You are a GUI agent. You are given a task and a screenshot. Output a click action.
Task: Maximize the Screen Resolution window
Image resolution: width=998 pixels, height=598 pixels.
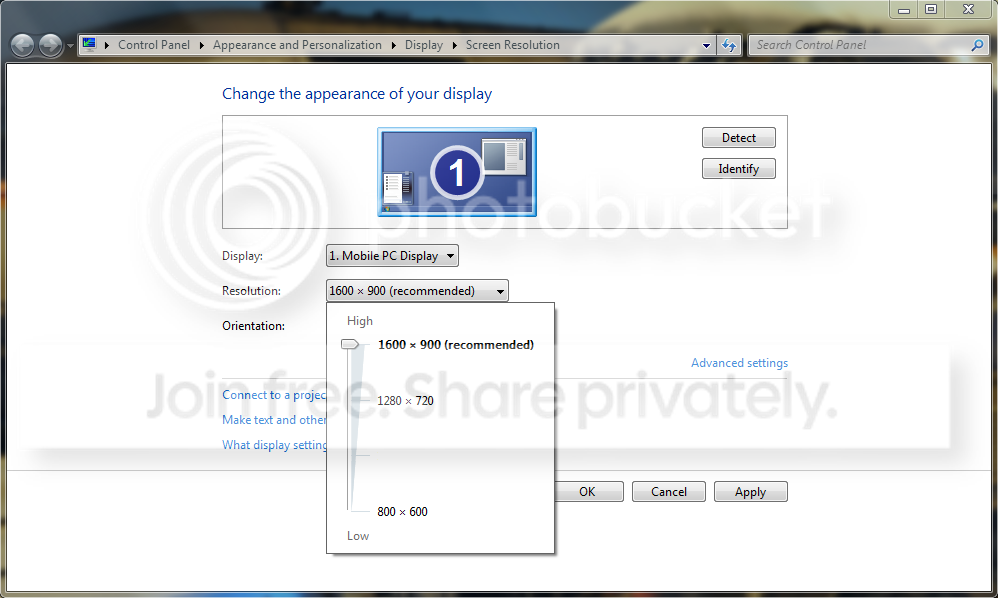931,10
